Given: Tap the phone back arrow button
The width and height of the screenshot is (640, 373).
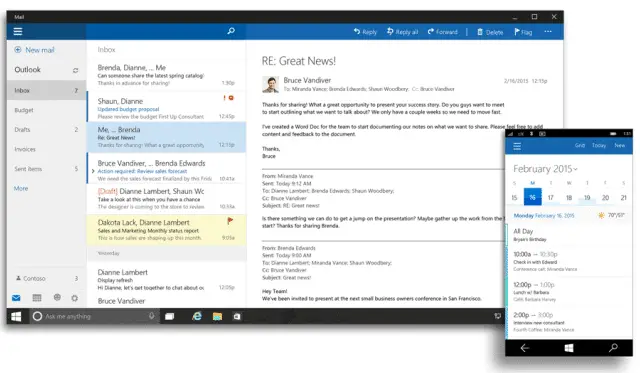Looking at the screenshot, I should (x=525, y=348).
